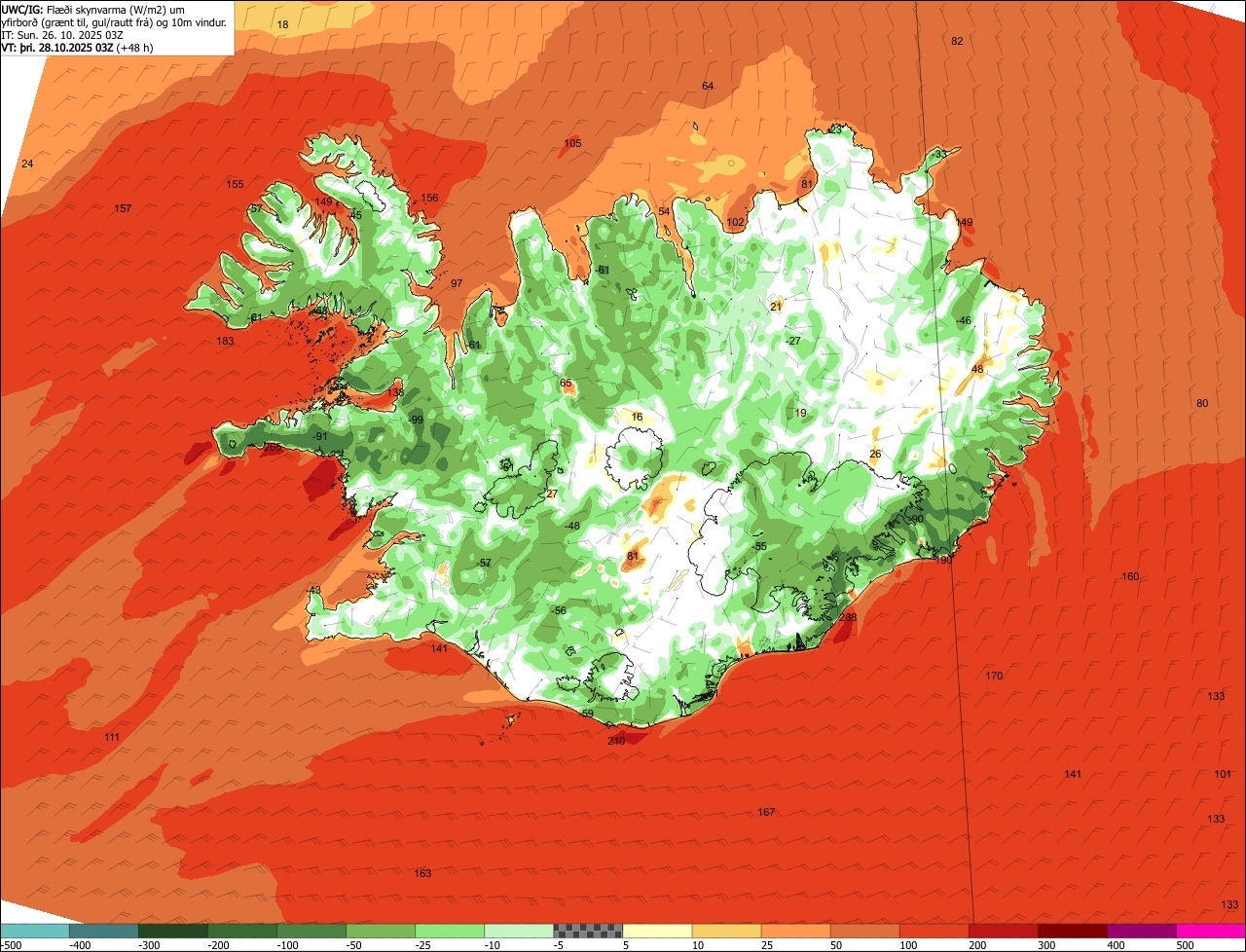Click the flux value 105 offshore north
1246x952 pixels.
572,144
